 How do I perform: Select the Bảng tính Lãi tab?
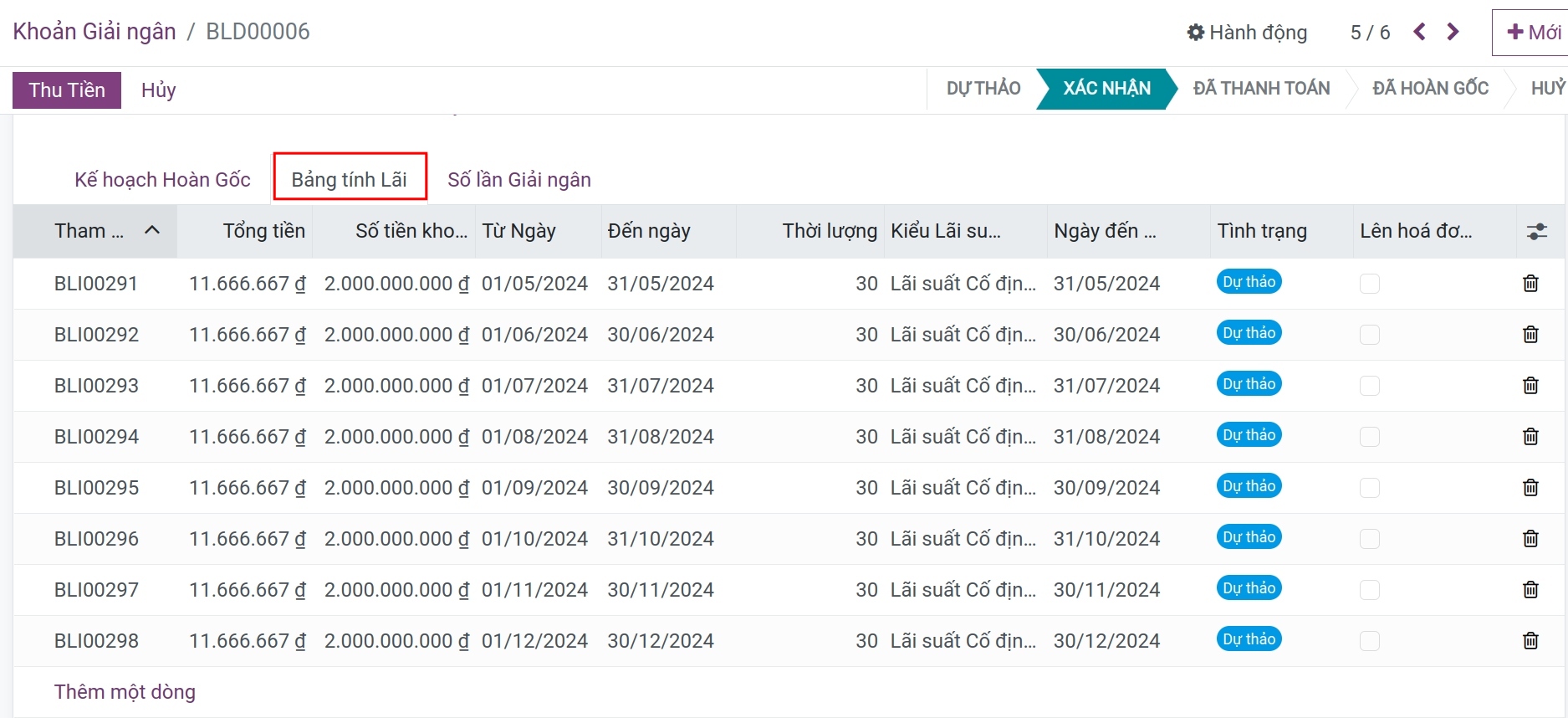tap(350, 180)
